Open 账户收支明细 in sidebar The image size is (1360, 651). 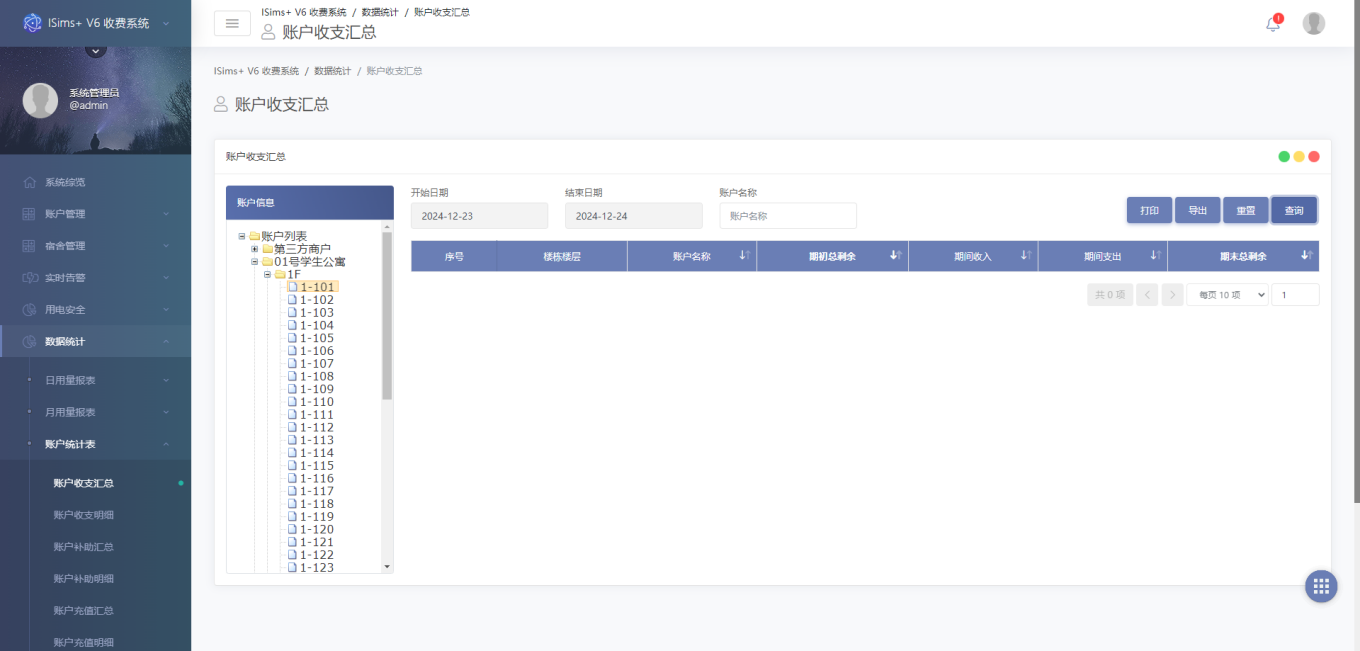click(84, 515)
